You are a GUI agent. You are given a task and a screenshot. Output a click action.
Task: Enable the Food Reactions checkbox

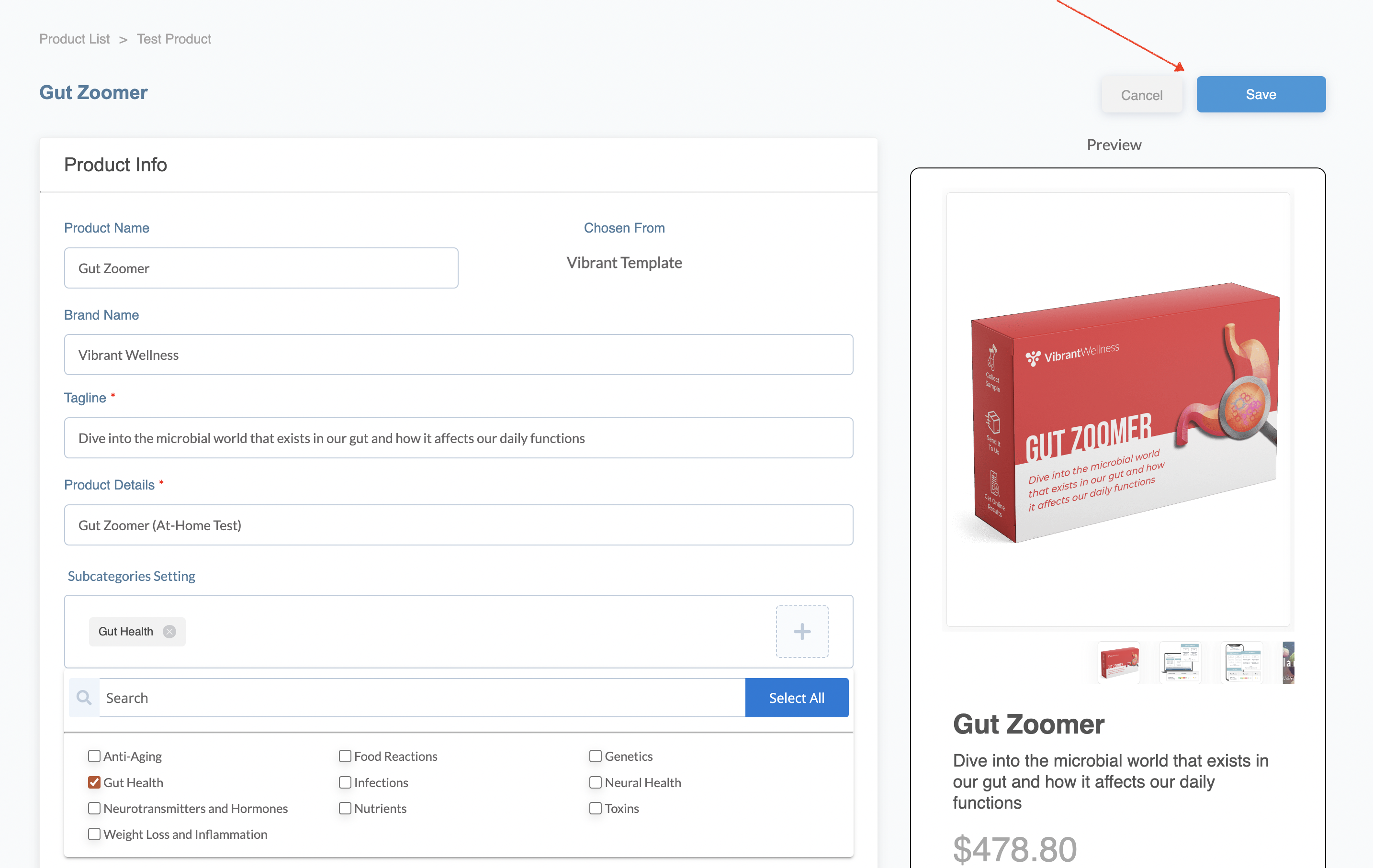tap(345, 757)
